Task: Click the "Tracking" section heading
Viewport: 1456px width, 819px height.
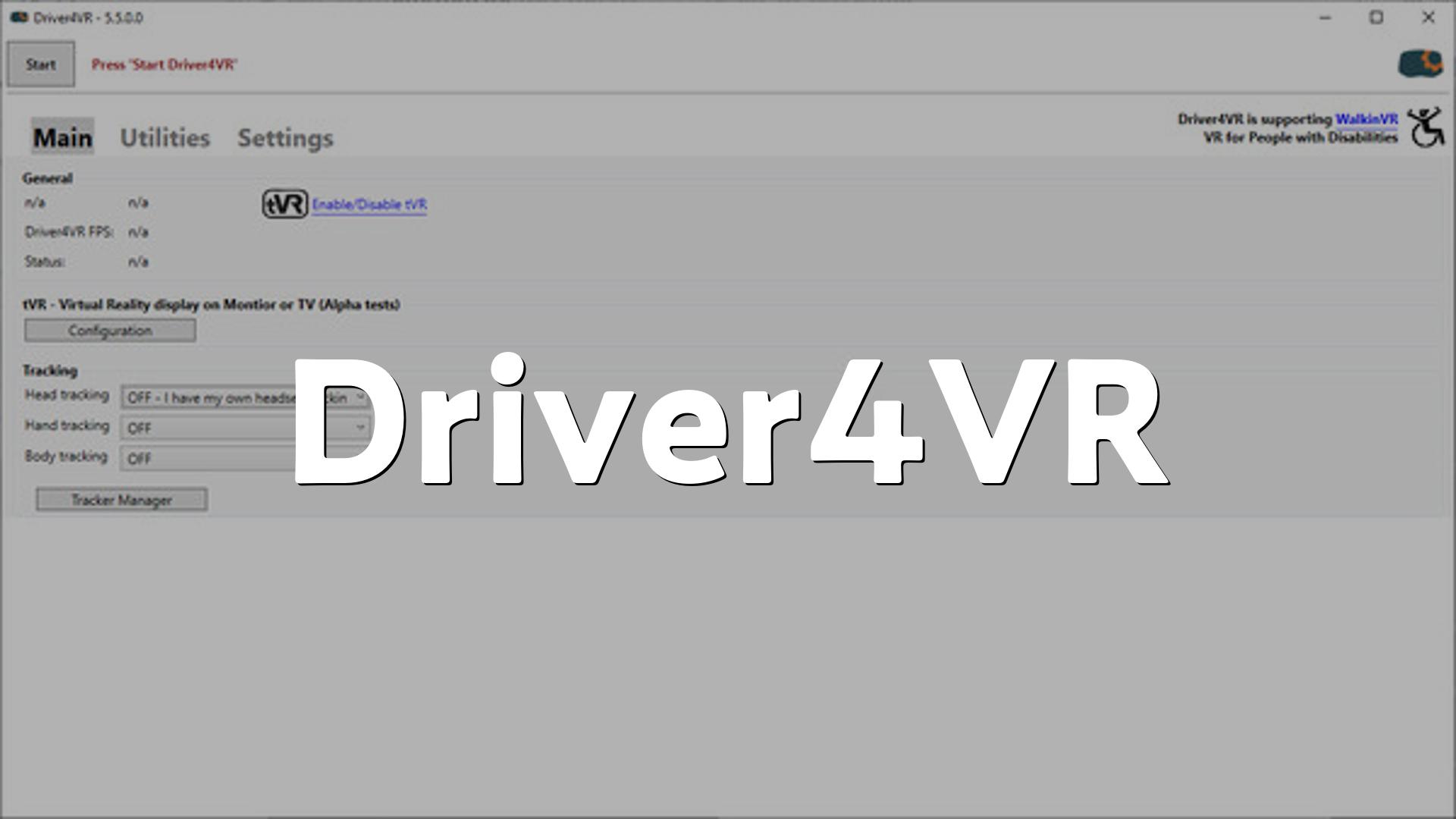Action: pyautogui.click(x=50, y=370)
